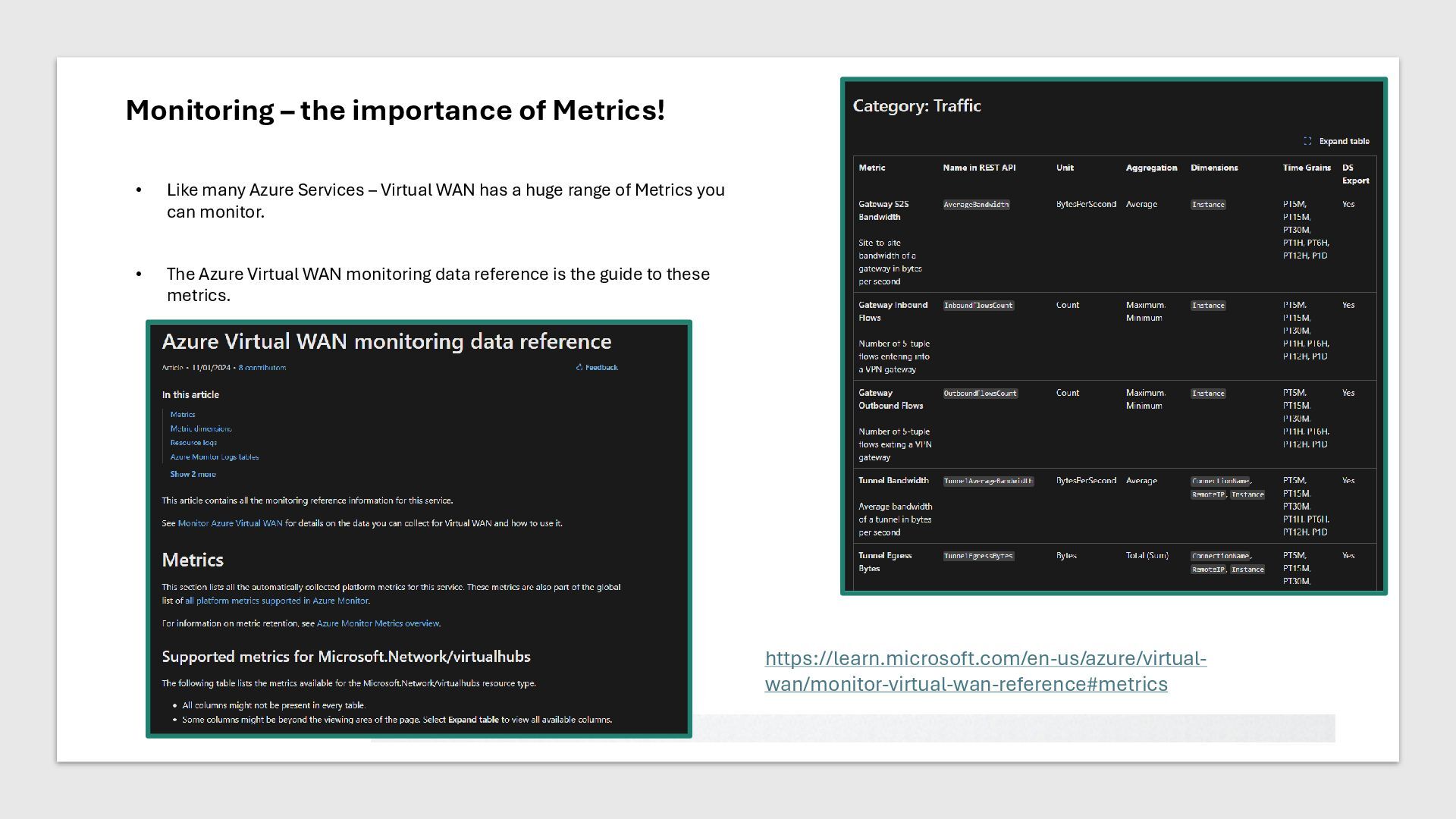Click the 'TunnelEgressBytes' code label

(x=978, y=557)
